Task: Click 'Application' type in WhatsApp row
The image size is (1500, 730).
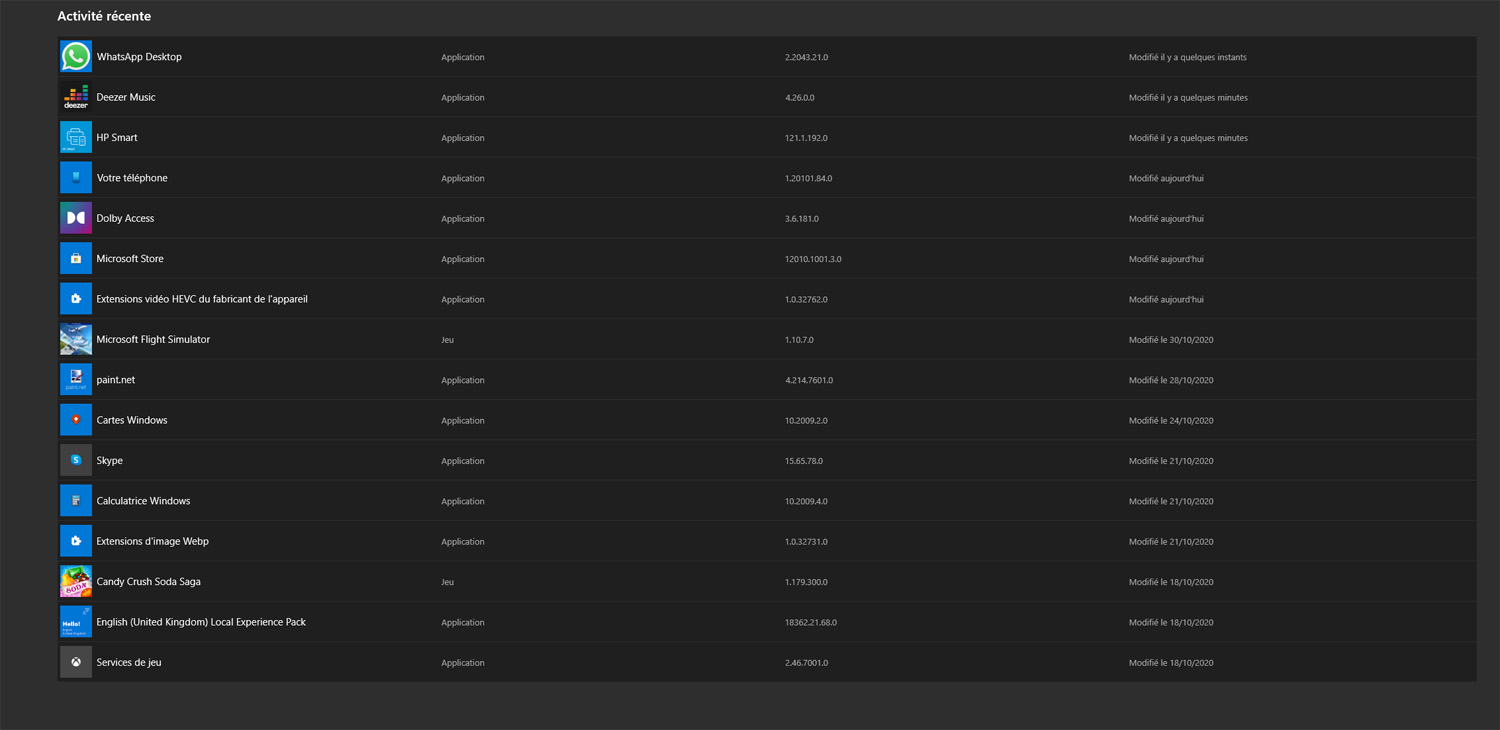Action: point(463,57)
